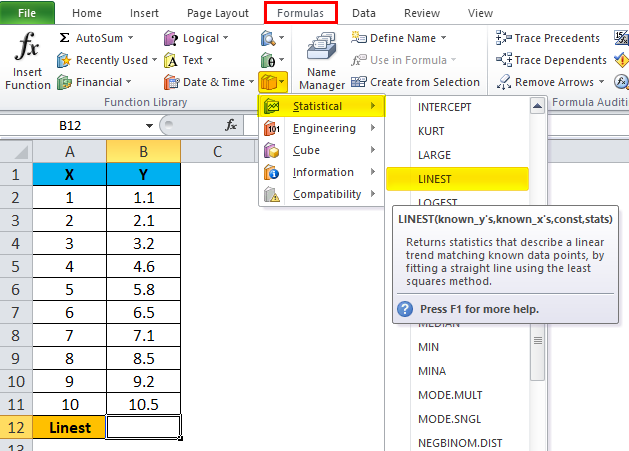Select cell containing 10.5

click(143, 404)
